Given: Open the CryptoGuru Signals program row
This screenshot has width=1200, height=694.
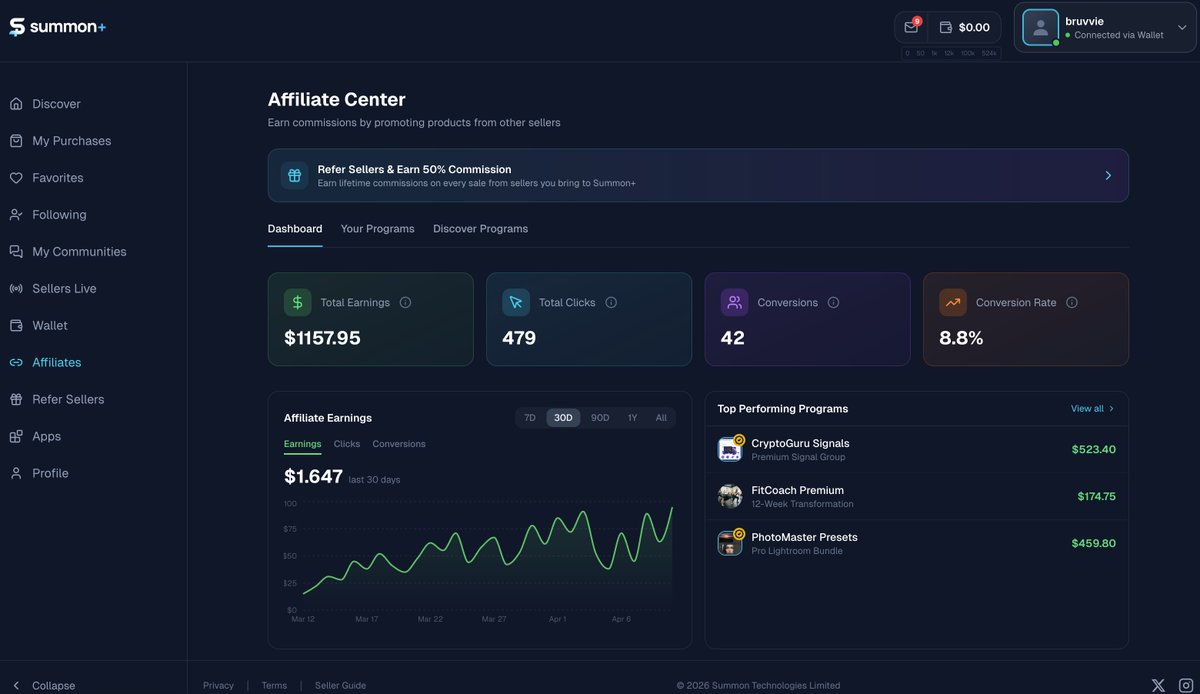Looking at the screenshot, I should pyautogui.click(x=916, y=450).
